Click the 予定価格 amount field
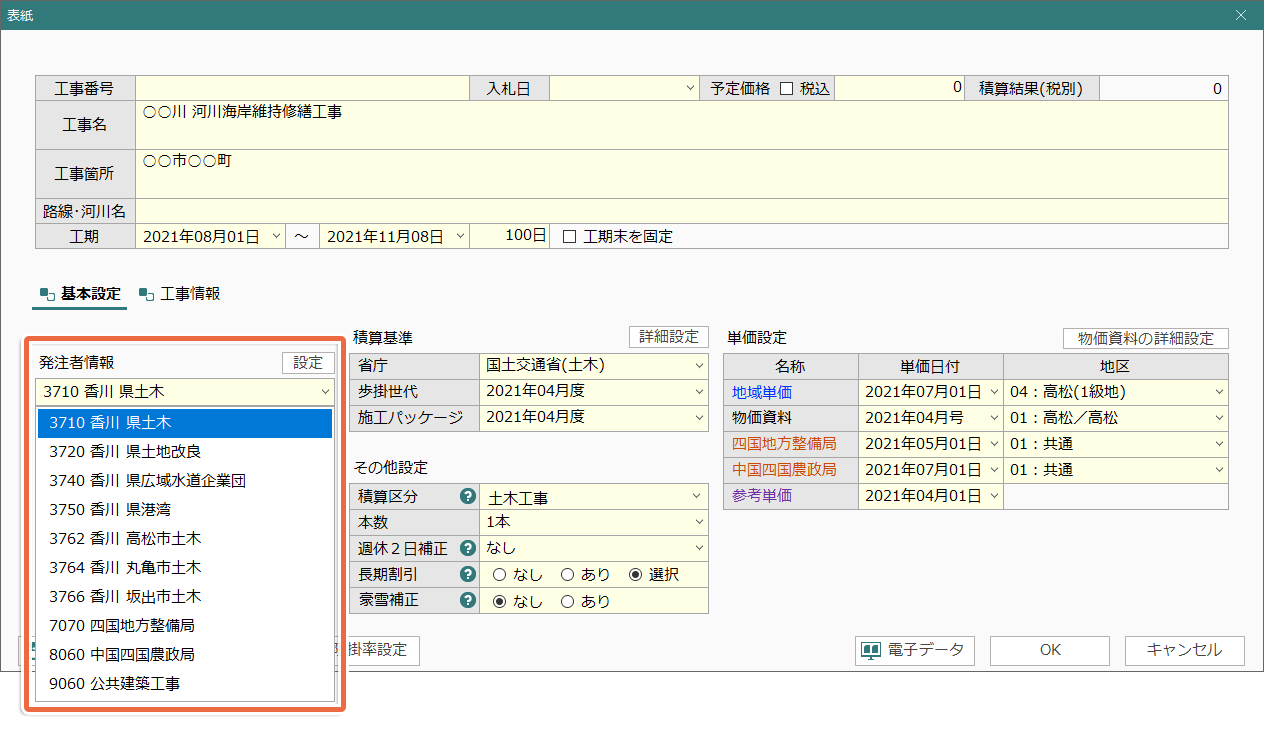 click(899, 88)
